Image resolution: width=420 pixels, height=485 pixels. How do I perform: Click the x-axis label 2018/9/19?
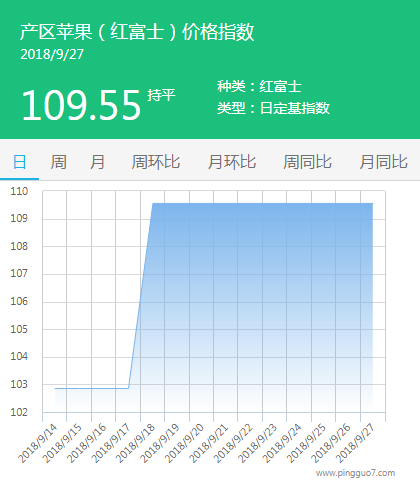[160, 443]
